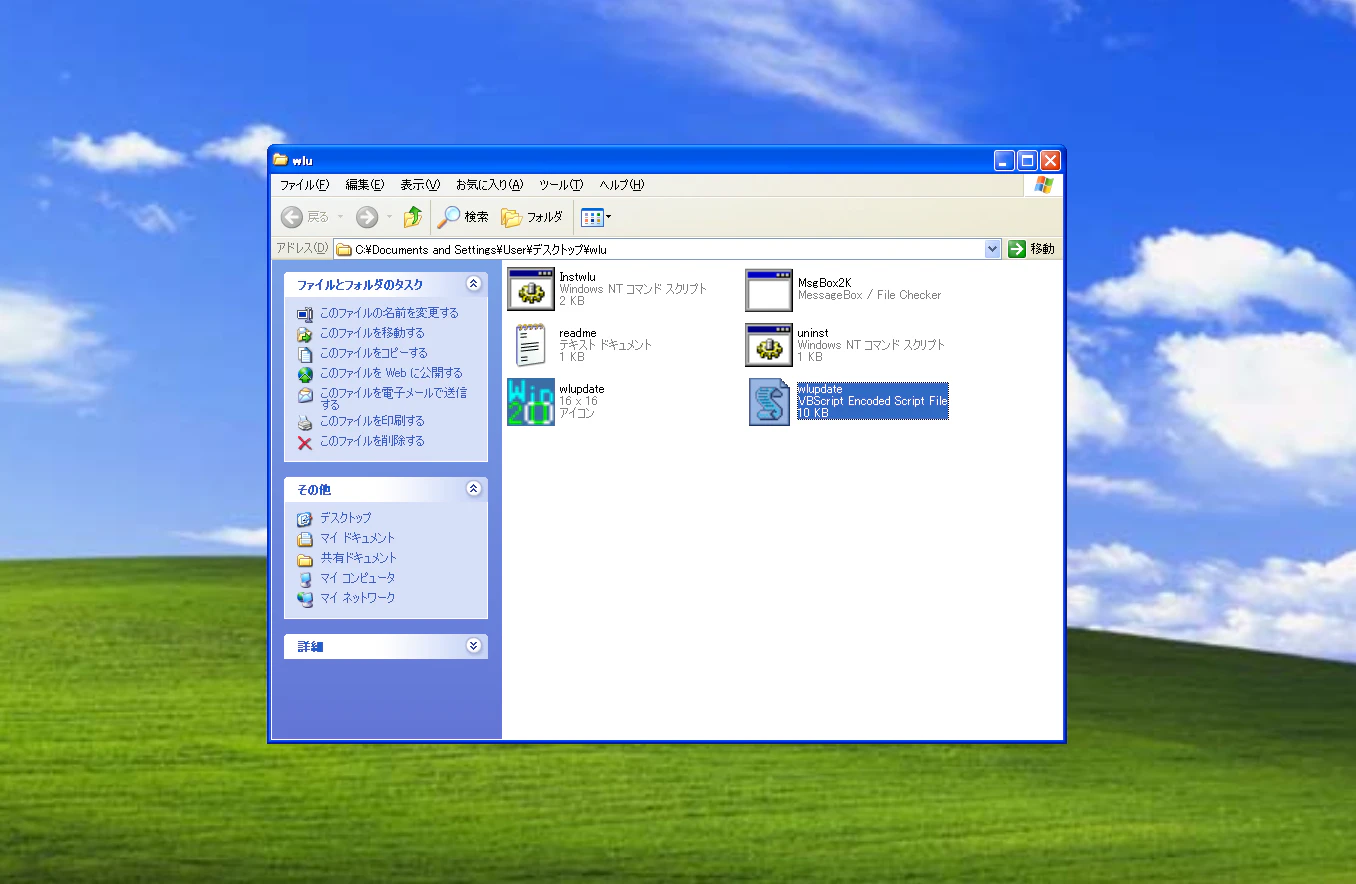Viewport: 1356px width, 884px height.
Task: Click 'このファイルを印刷する' link
Action: 372,421
